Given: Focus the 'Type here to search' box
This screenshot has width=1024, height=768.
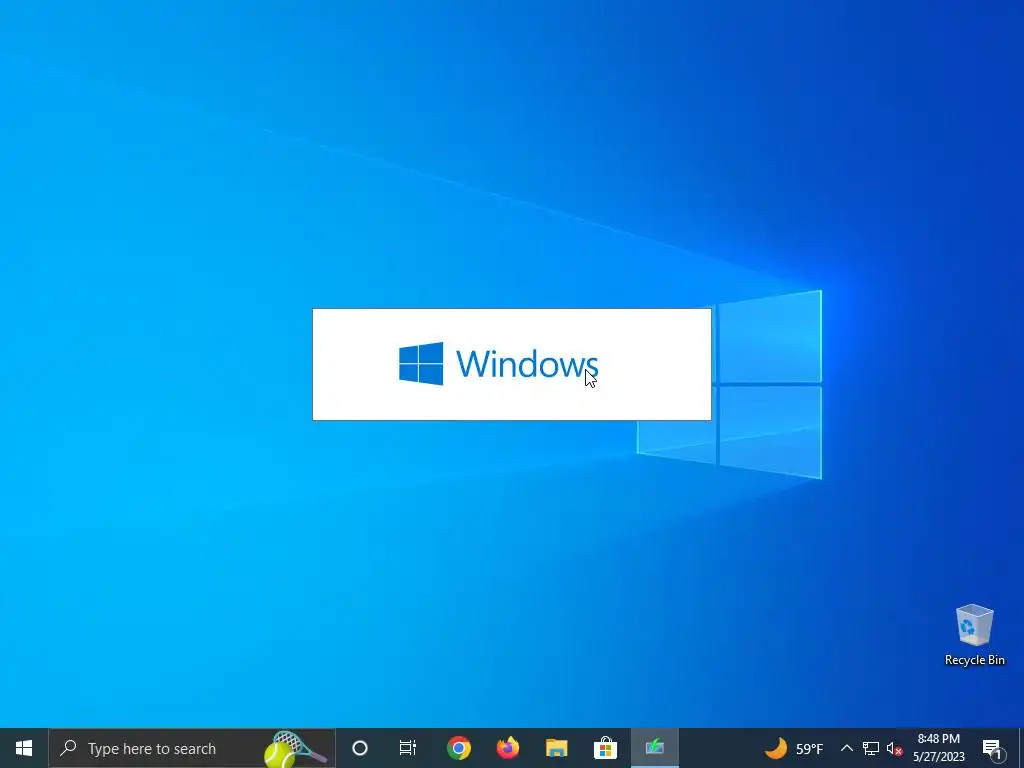Looking at the screenshot, I should (192, 748).
